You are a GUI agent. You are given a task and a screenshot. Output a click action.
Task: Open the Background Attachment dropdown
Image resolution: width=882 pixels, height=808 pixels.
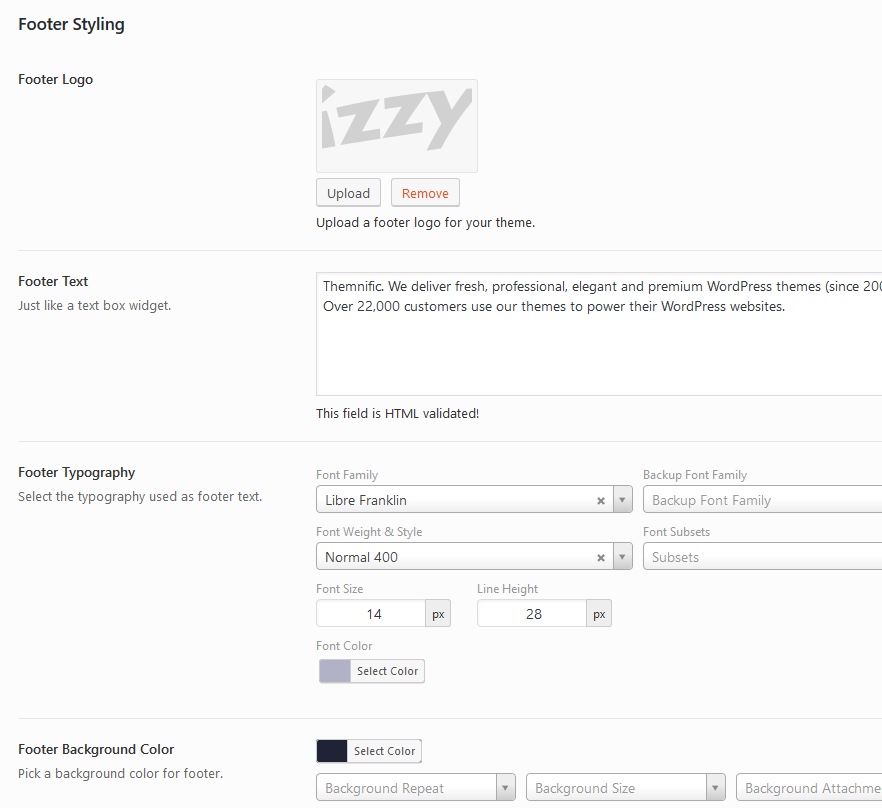[x=810, y=788]
